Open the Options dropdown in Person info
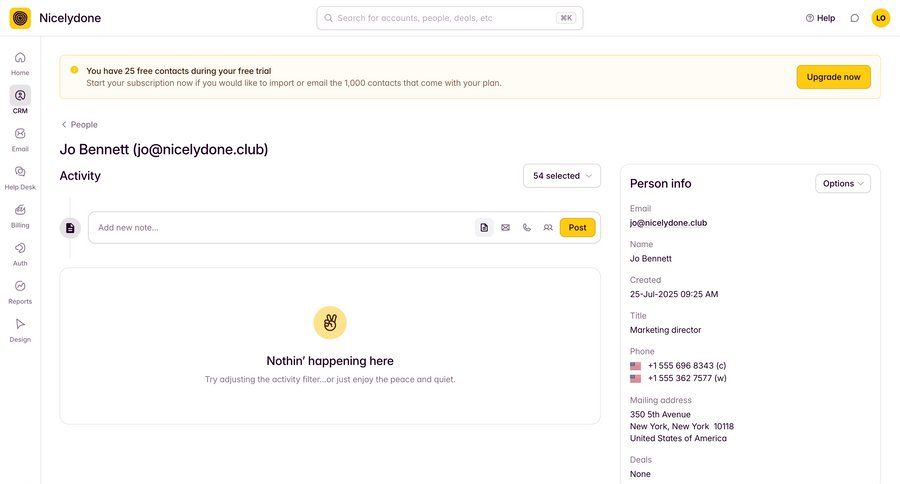This screenshot has width=900, height=484. click(843, 184)
